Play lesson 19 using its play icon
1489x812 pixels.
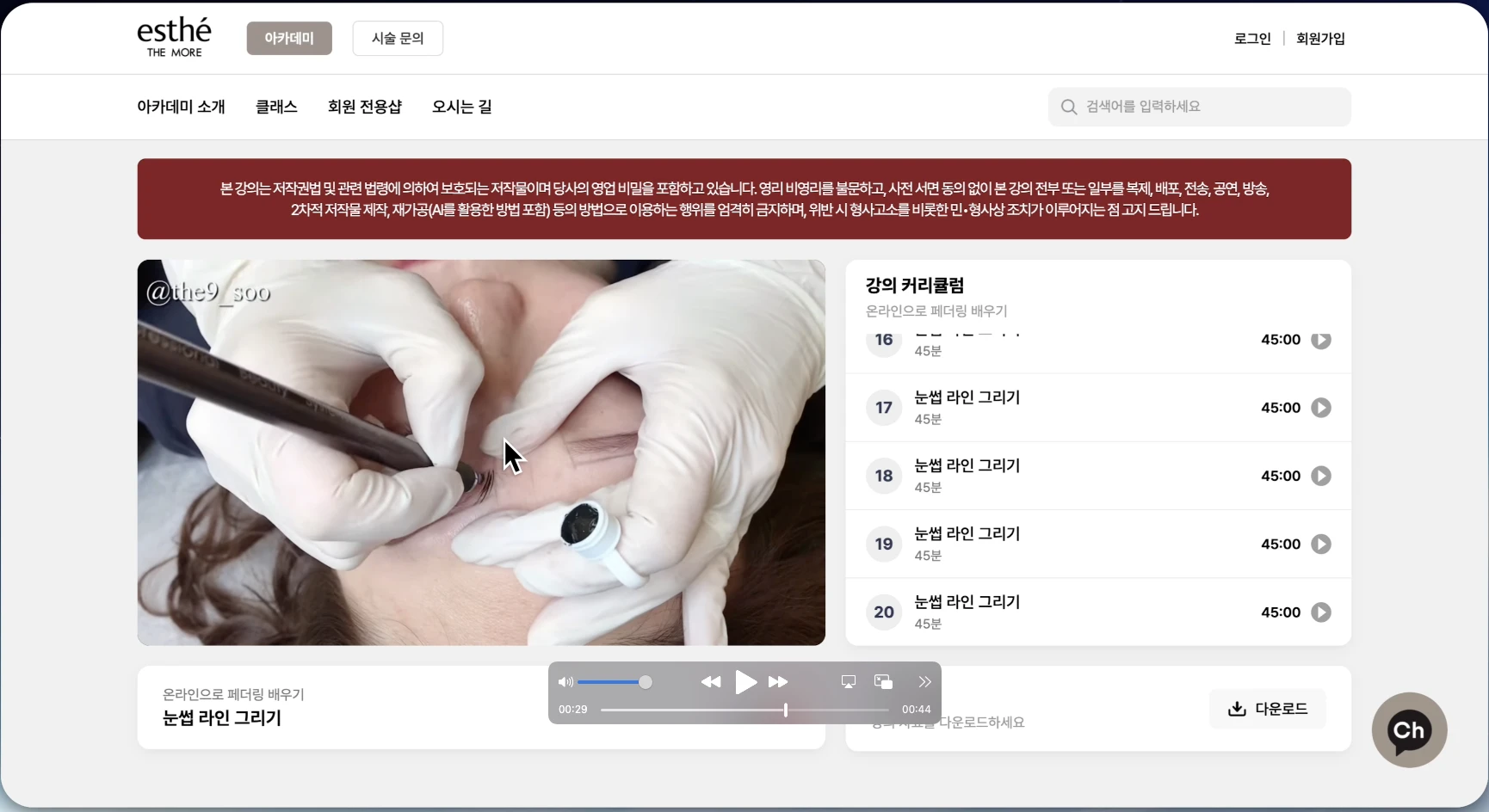pyautogui.click(x=1321, y=544)
